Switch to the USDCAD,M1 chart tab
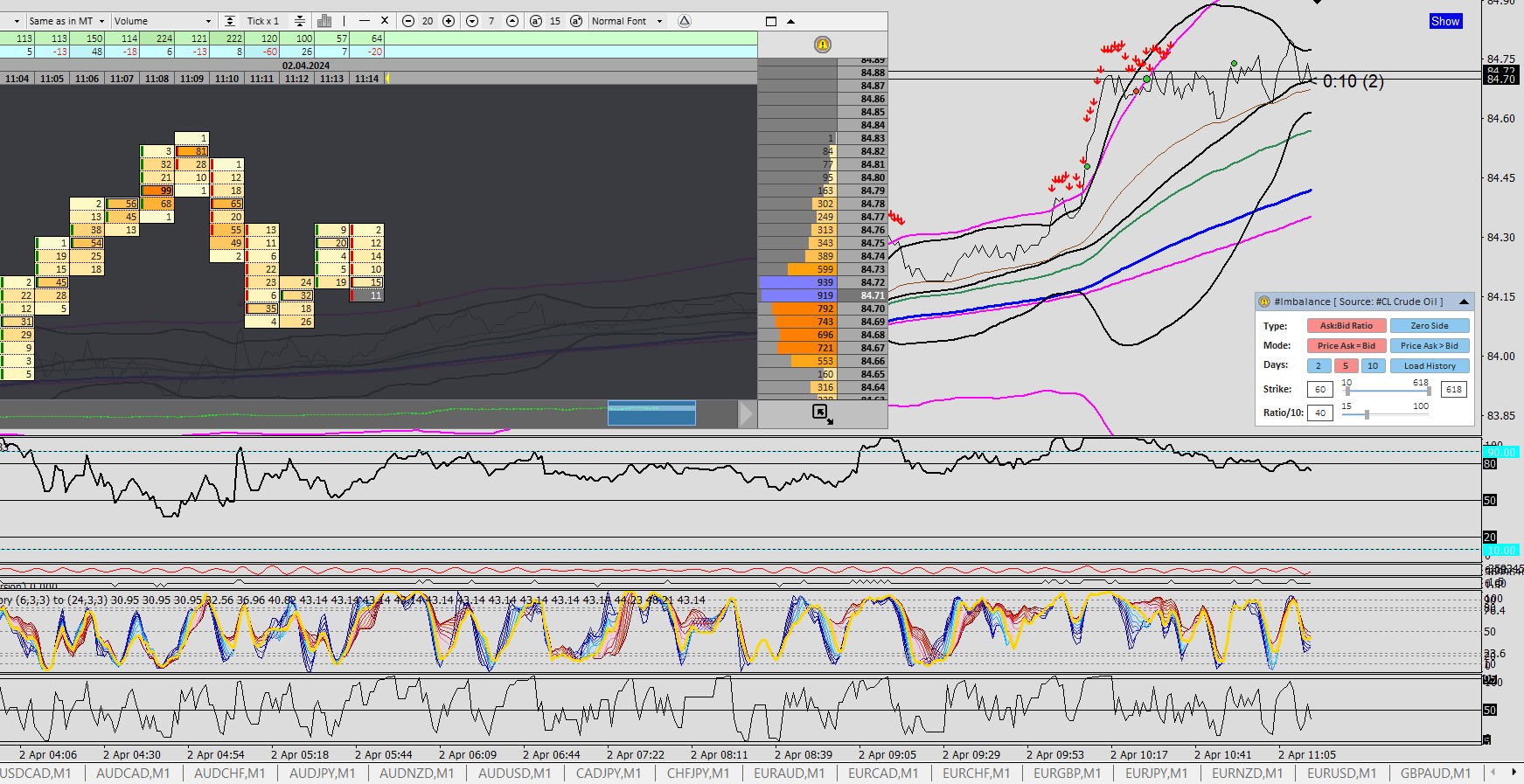1524x784 pixels. pos(36,774)
